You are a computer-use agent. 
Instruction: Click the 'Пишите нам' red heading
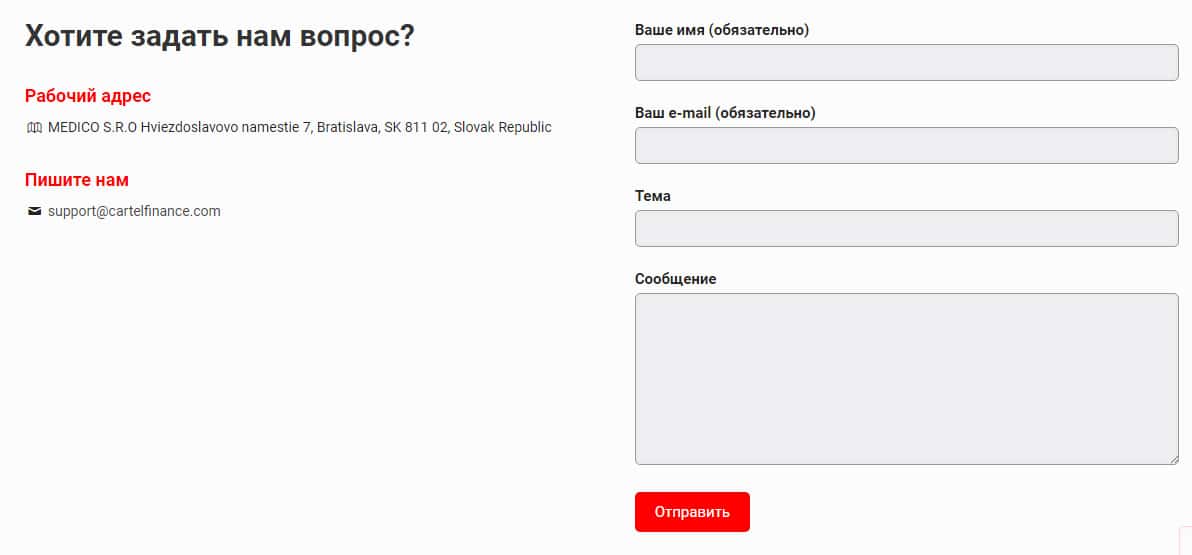(x=77, y=180)
